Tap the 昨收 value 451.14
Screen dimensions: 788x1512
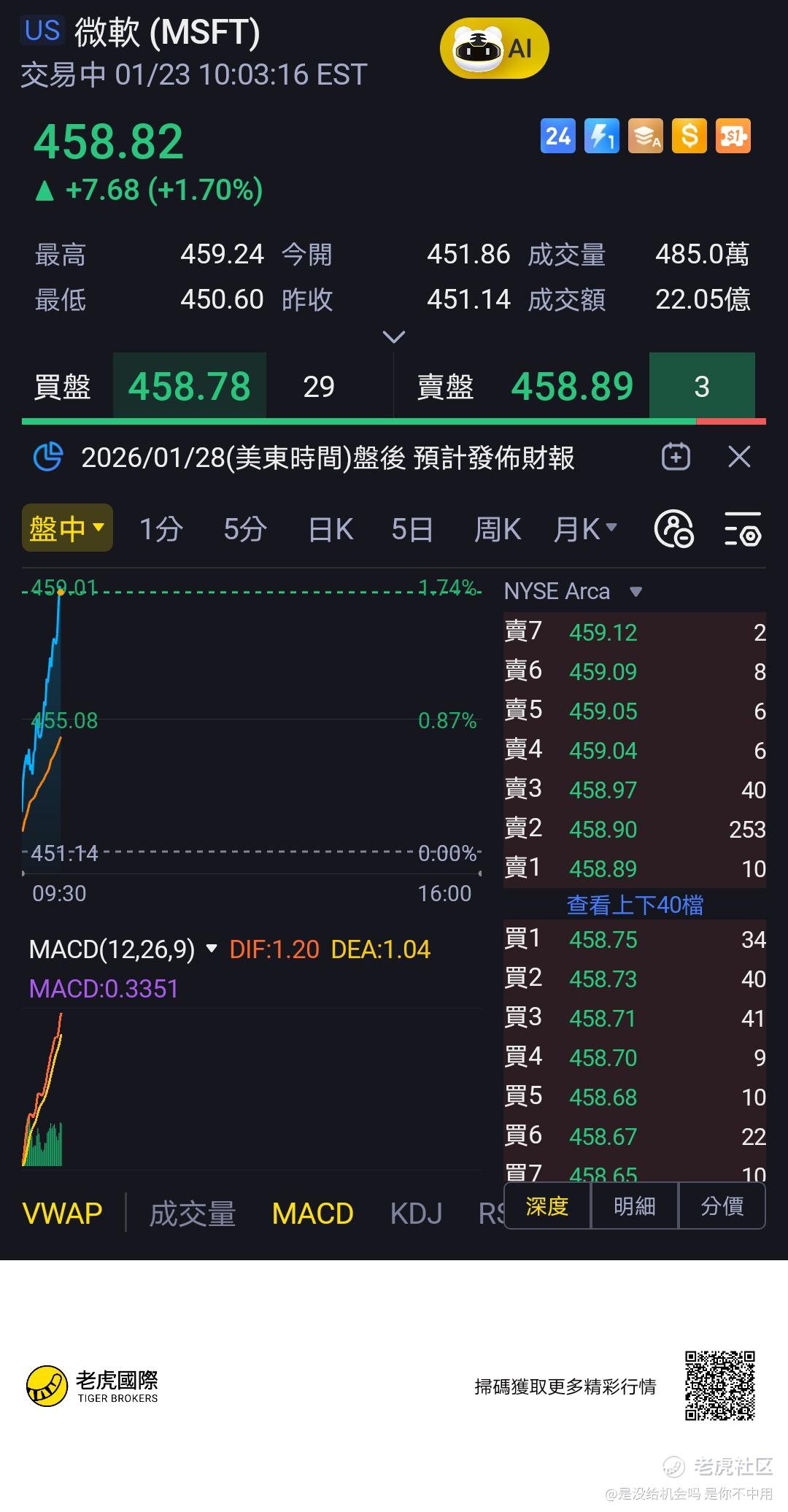[468, 299]
